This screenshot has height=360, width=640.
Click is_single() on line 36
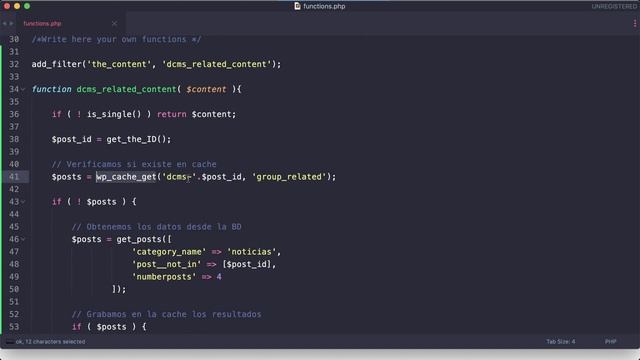[x=114, y=114]
